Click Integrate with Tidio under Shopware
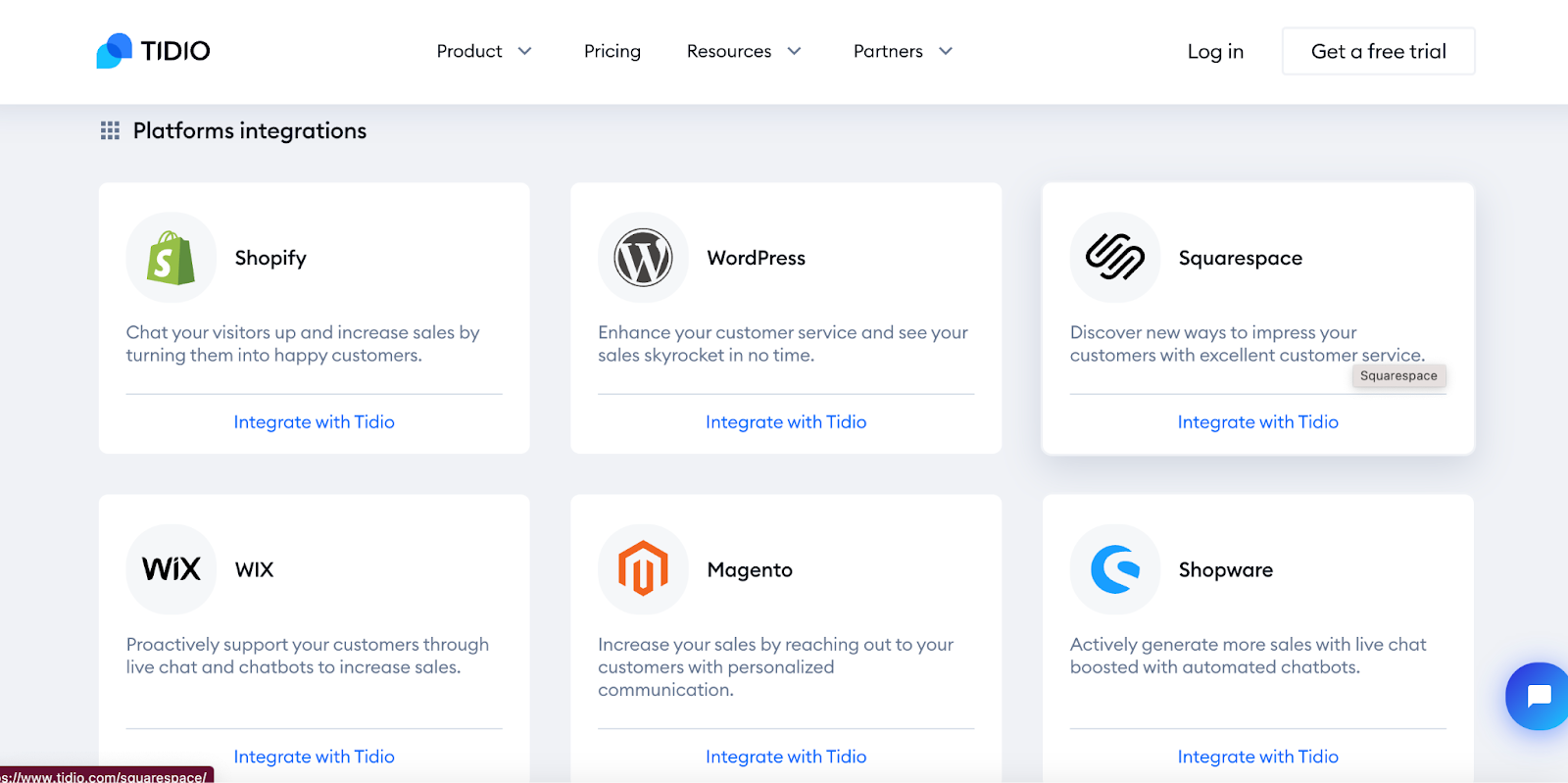Screen dimensions: 1568x783 click(x=1258, y=757)
